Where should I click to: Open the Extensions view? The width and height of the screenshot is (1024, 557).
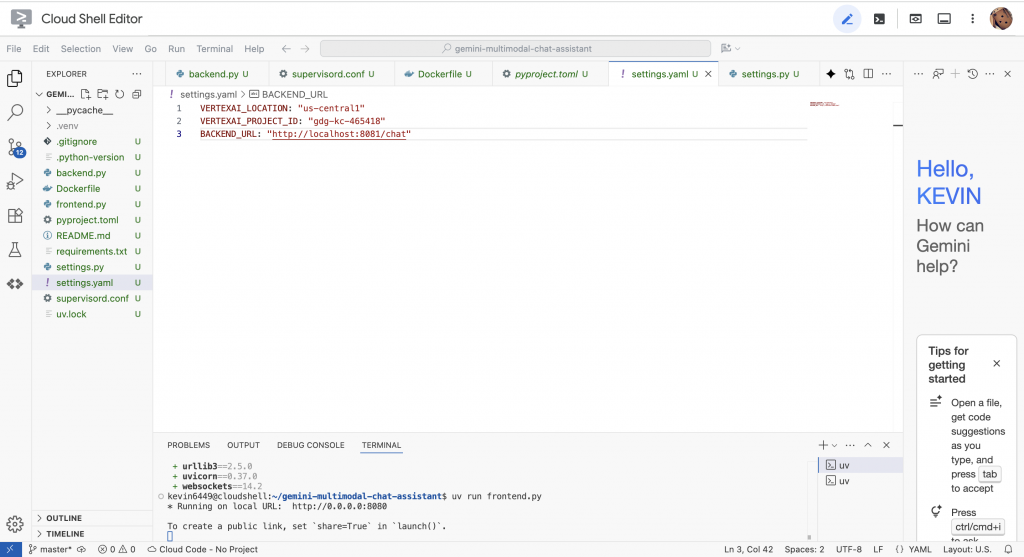point(15,215)
